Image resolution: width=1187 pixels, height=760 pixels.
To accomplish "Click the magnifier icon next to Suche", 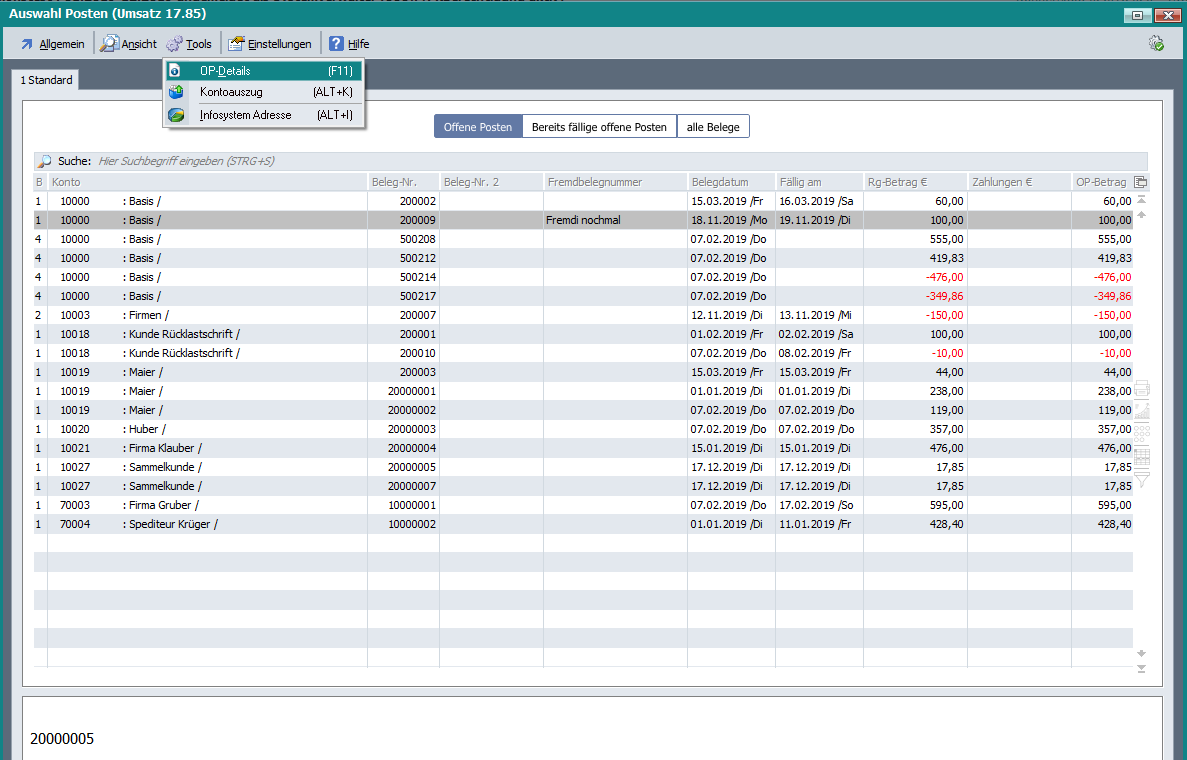I will click(x=44, y=161).
